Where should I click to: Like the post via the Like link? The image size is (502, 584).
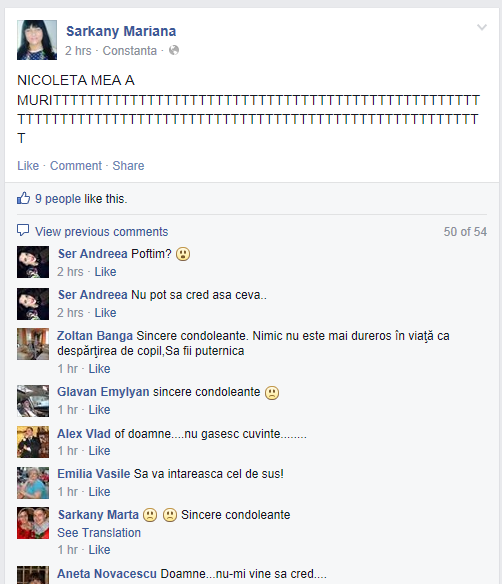point(28,166)
